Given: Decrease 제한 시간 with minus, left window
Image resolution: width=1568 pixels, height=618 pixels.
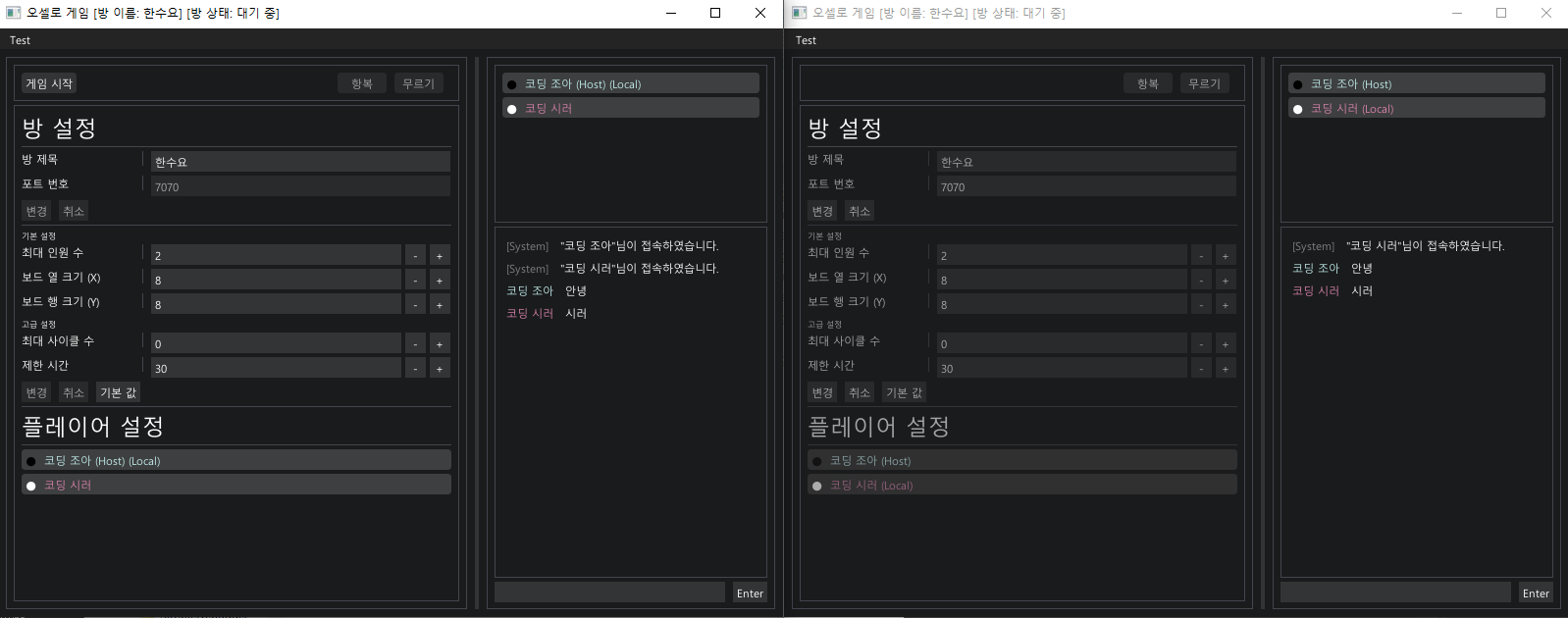Looking at the screenshot, I should [x=415, y=368].
